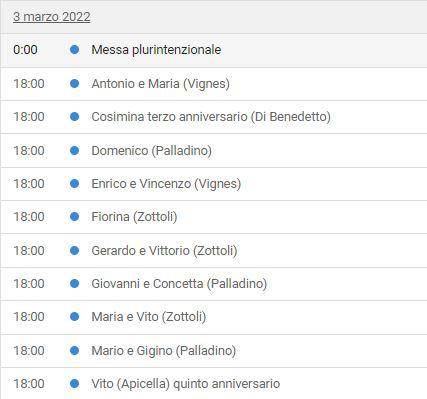Select Cosimina terzo anniversario (Di Benedetto) entry
The width and height of the screenshot is (427, 399).
tap(211, 117)
